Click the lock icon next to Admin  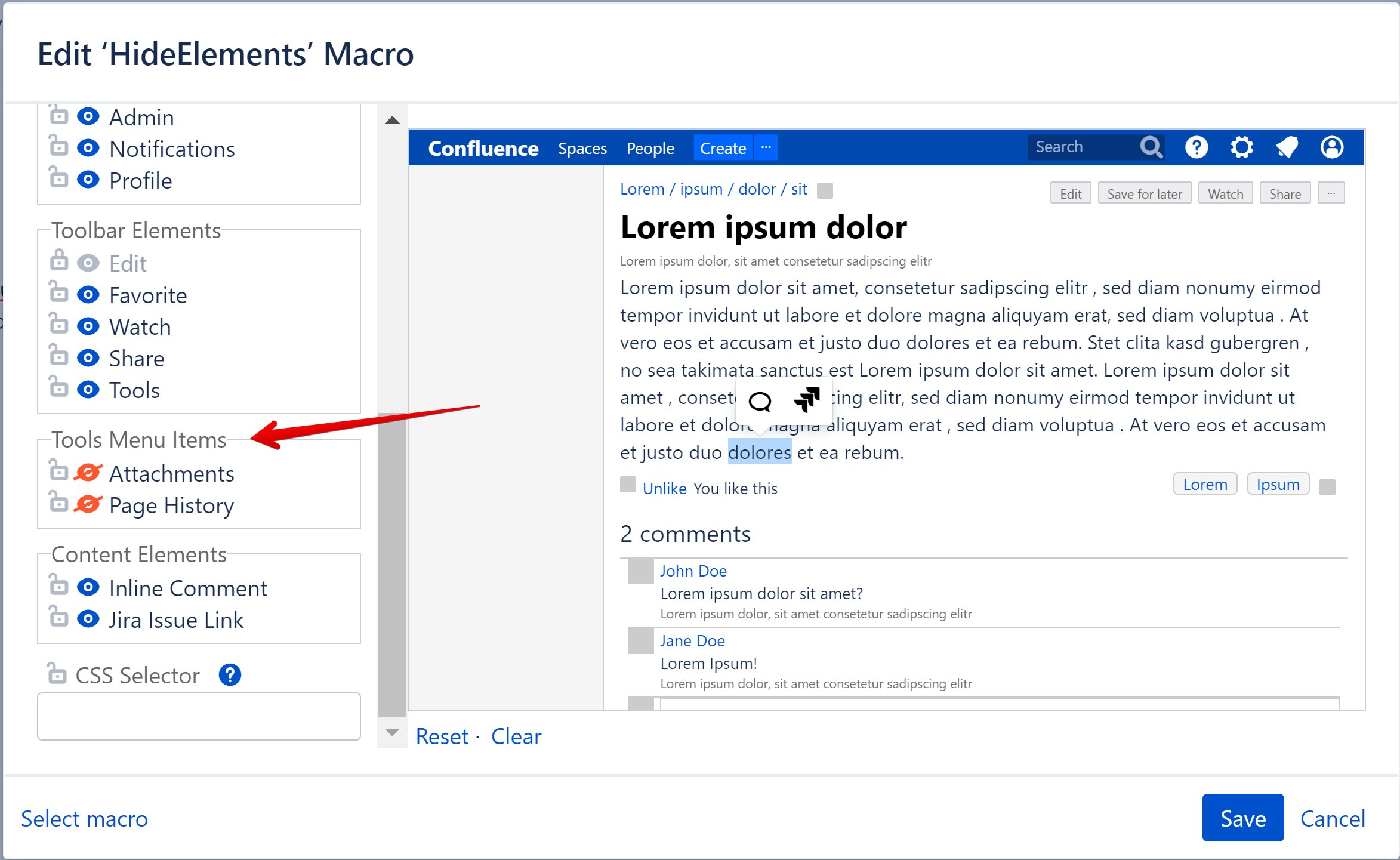[58, 113]
